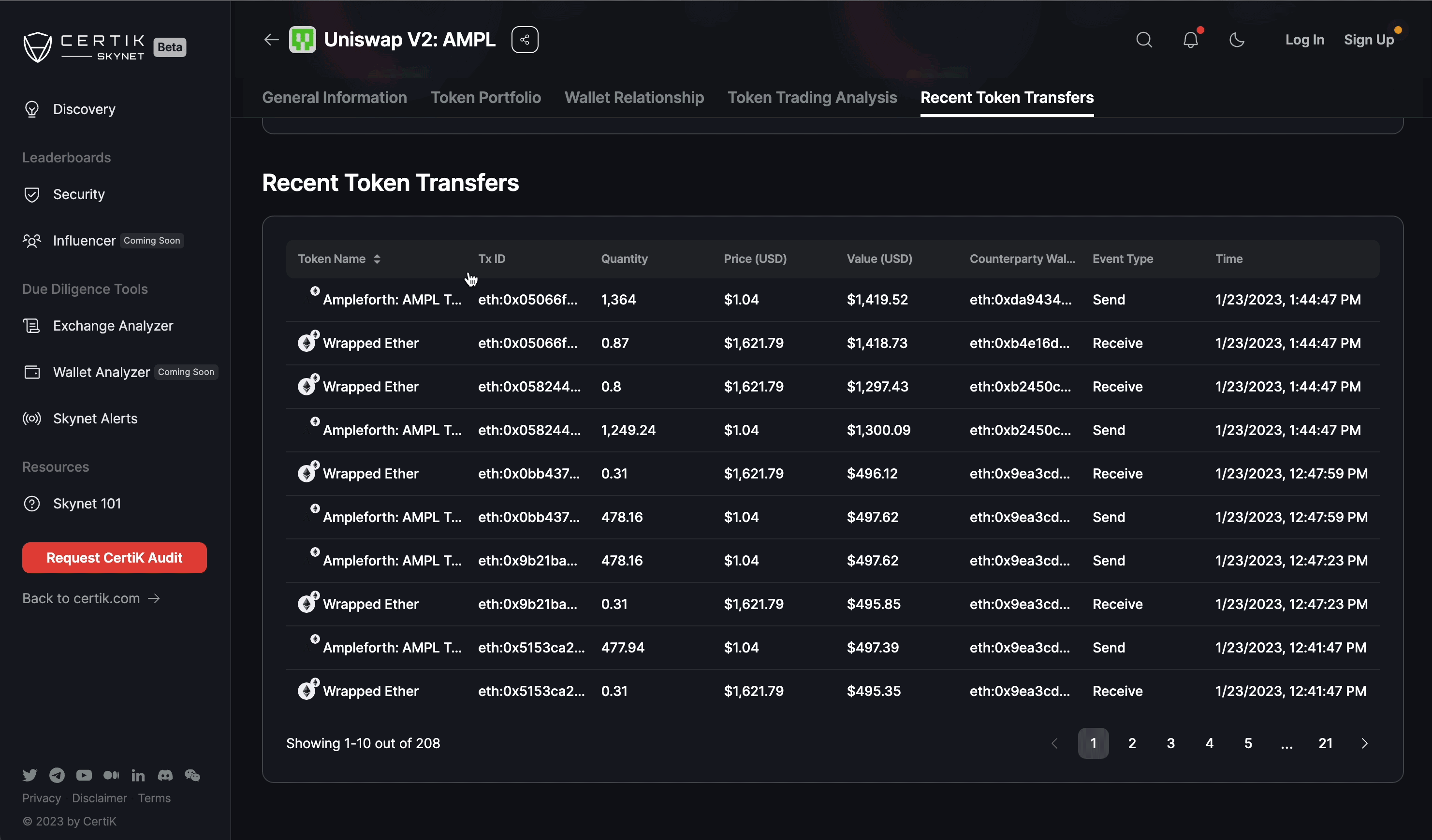The width and height of the screenshot is (1432, 840).
Task: Select page 3 in pagination
Action: point(1170,743)
